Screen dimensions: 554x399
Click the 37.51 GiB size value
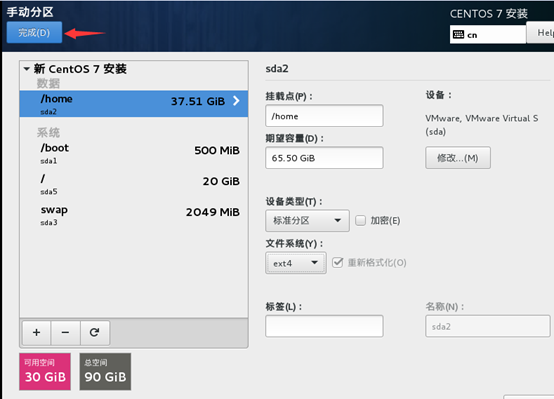198,101
